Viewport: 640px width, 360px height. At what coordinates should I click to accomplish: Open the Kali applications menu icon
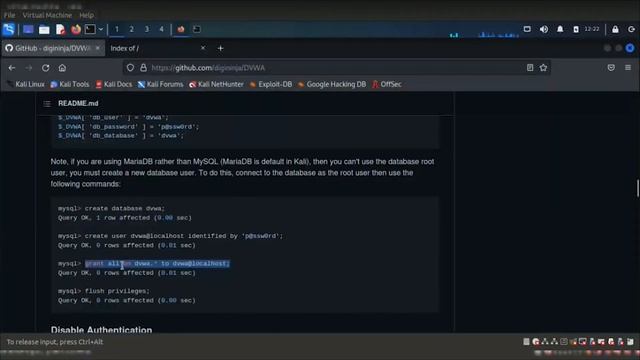[x=9, y=29]
